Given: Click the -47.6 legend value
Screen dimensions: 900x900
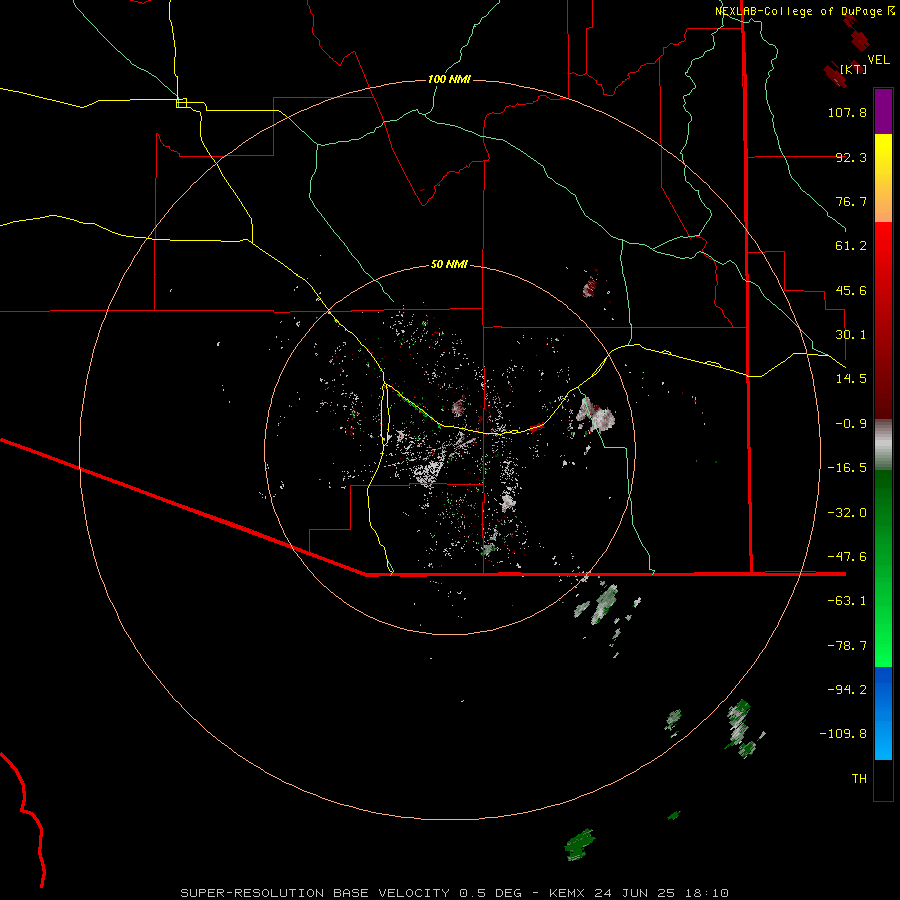Looking at the screenshot, I should coord(847,557).
